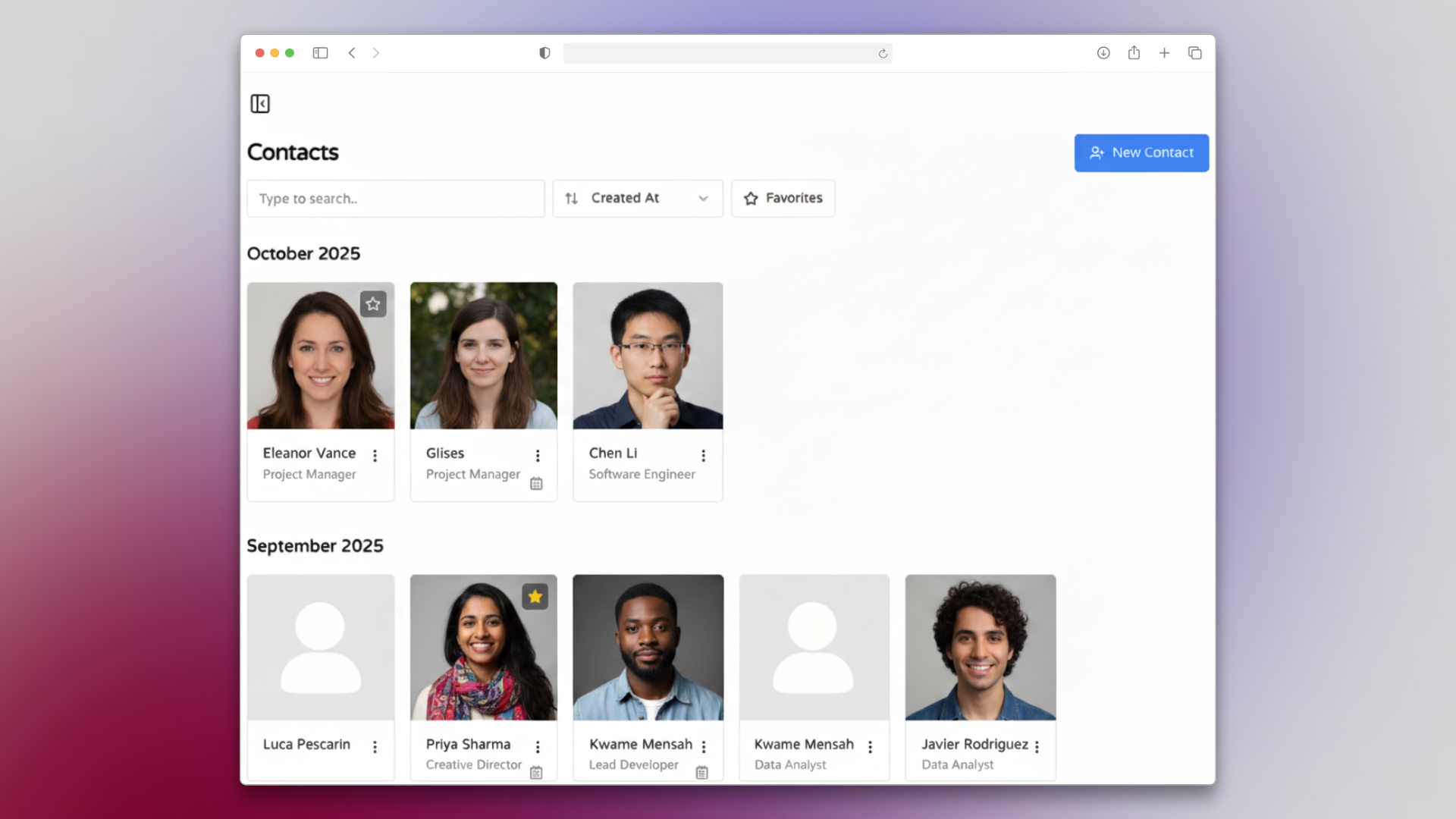Image resolution: width=1456 pixels, height=819 pixels.
Task: Click the browser share icon
Action: (x=1134, y=53)
